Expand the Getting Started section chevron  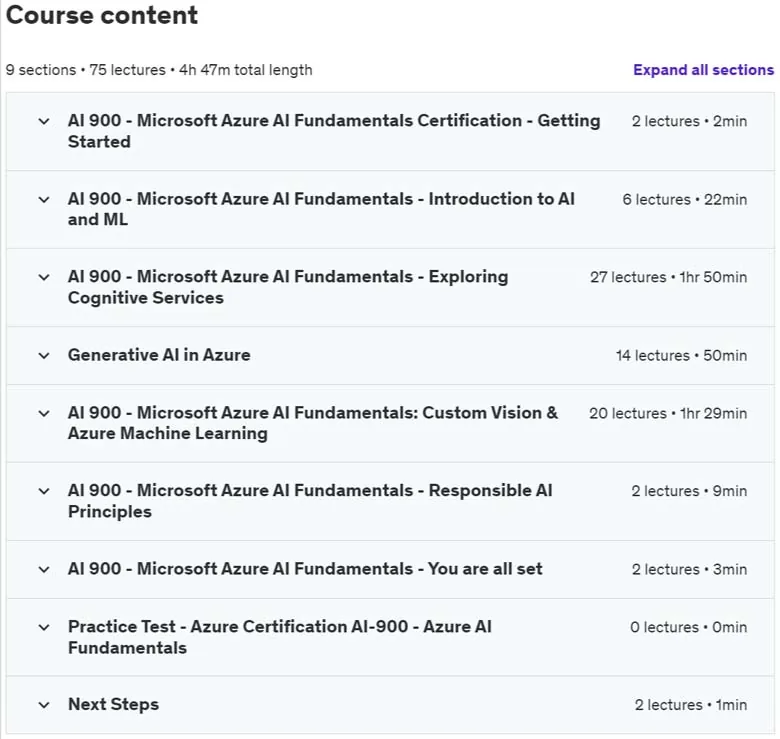44,121
